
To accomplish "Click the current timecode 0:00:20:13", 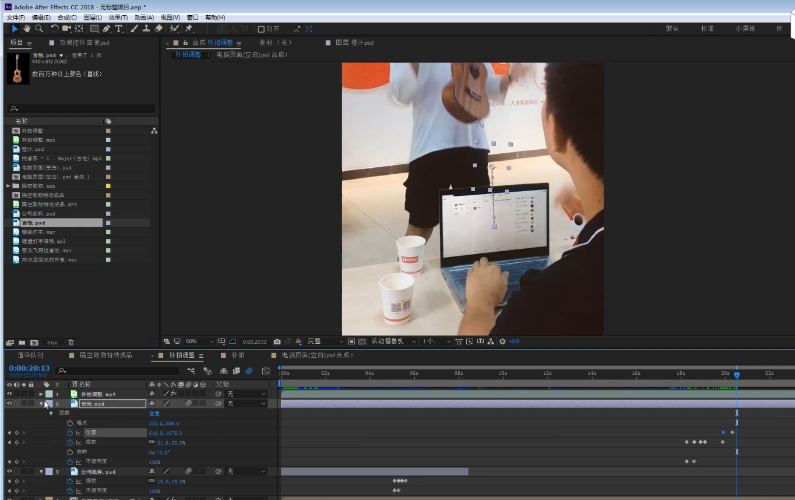I will [30, 369].
